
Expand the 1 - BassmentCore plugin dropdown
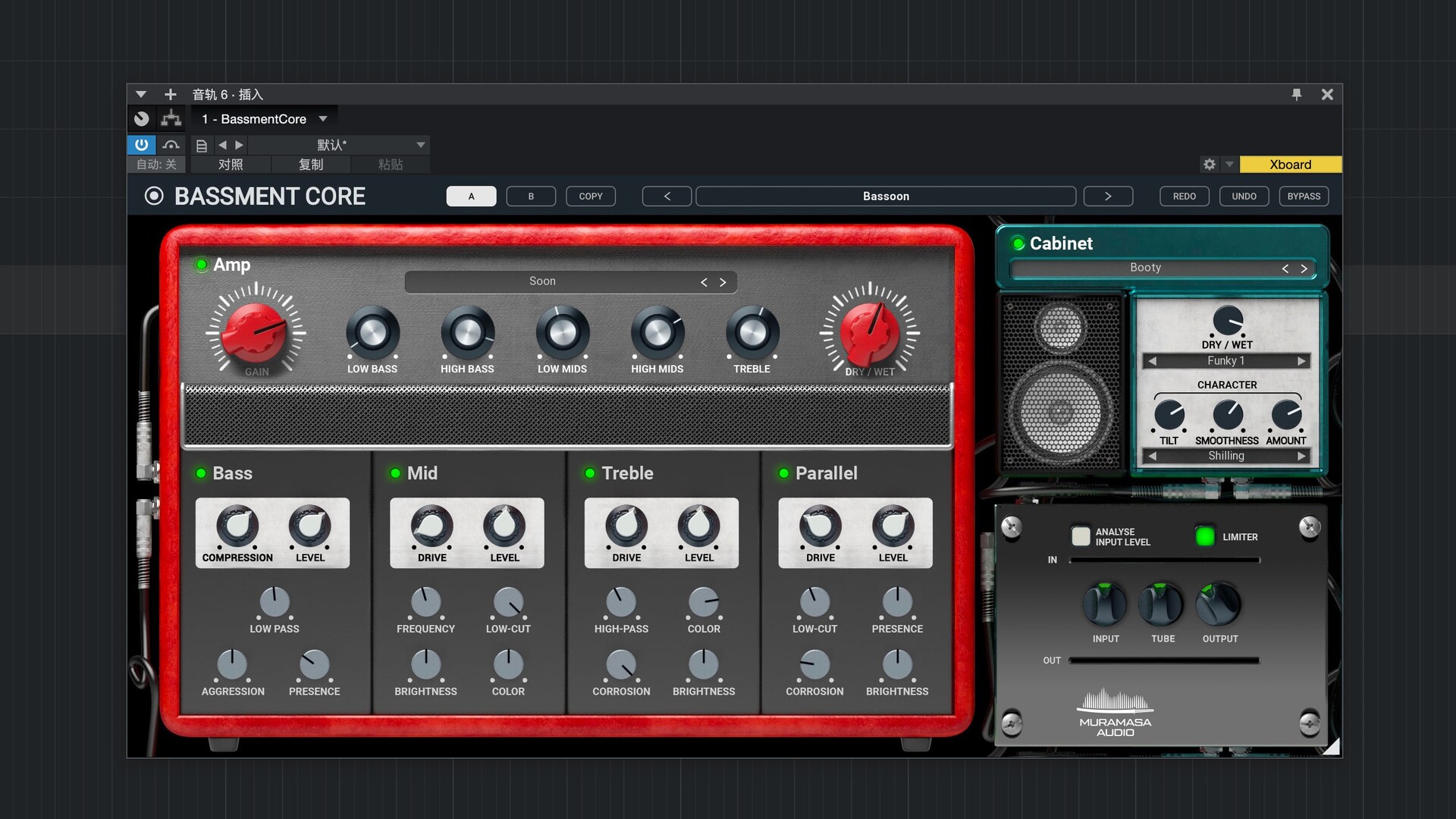[323, 119]
